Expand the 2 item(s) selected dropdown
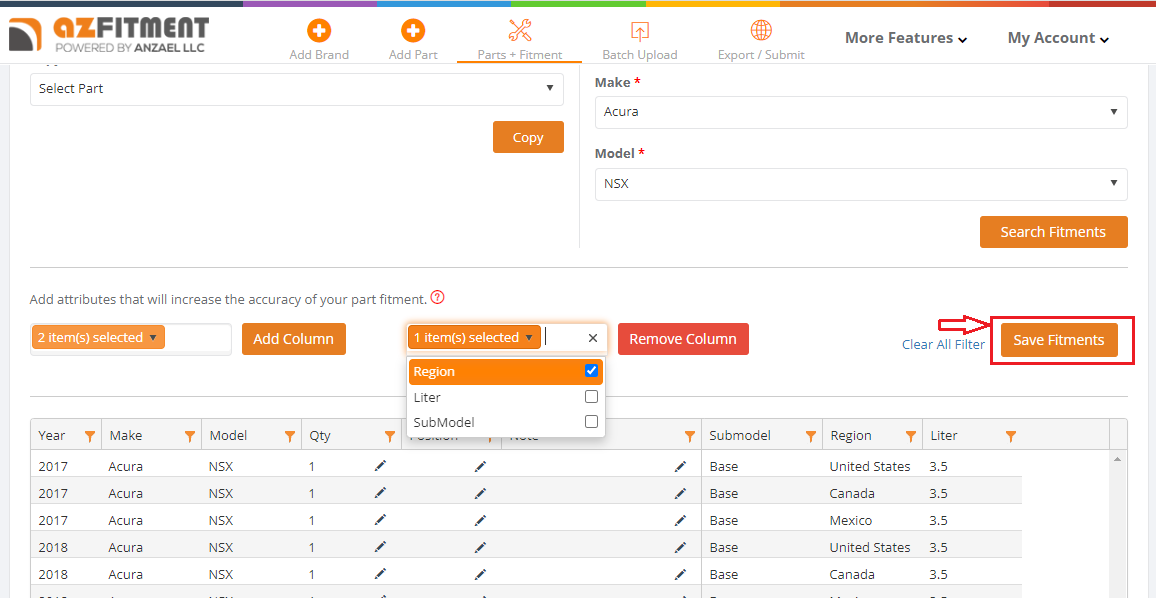The height and width of the screenshot is (598, 1156). pyautogui.click(x=98, y=338)
